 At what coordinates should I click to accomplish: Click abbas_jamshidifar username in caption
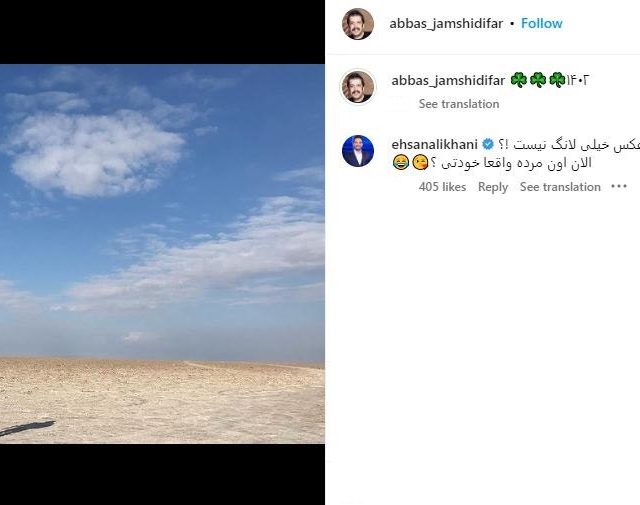coord(448,80)
